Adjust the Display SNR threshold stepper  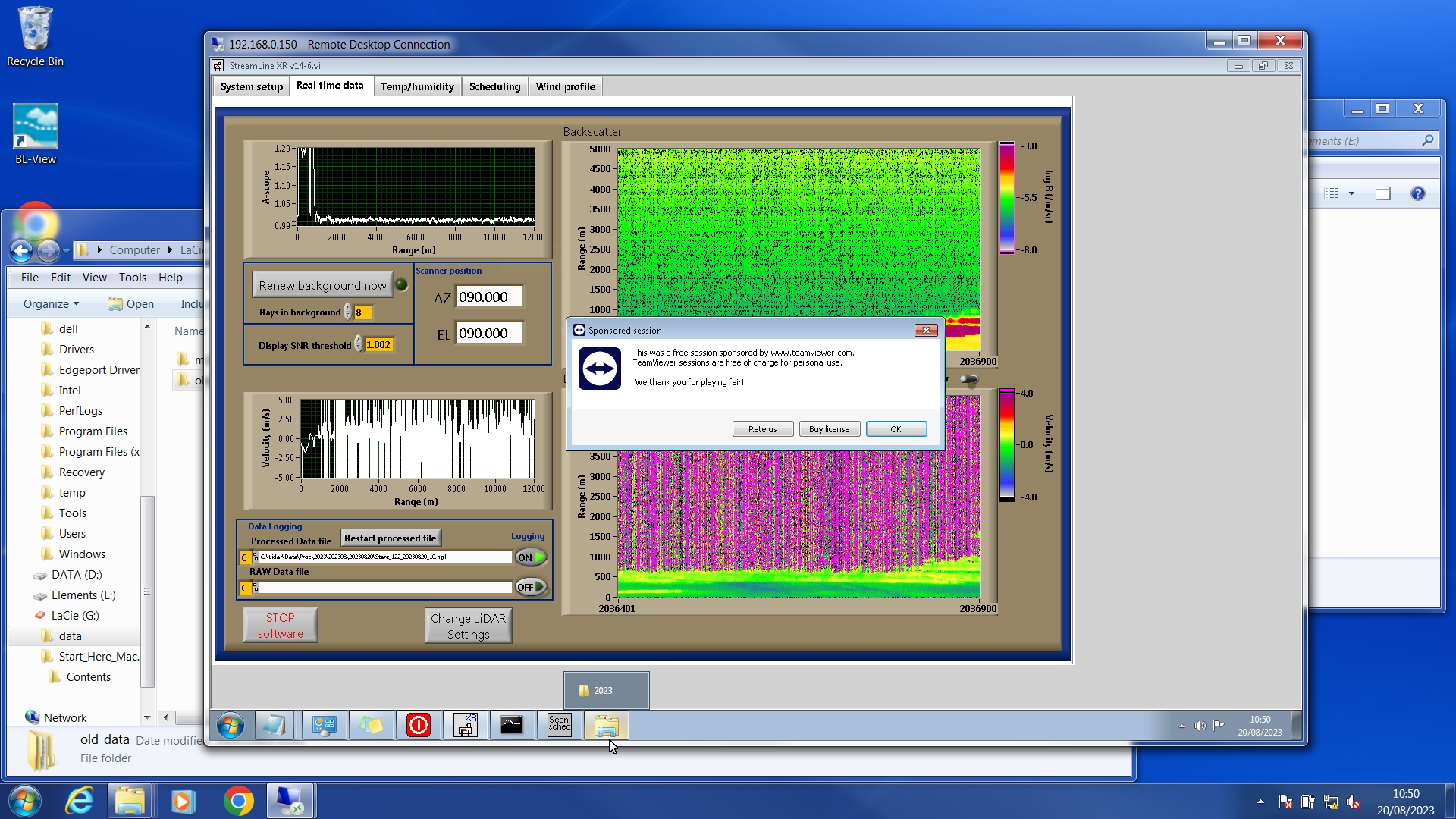point(359,345)
